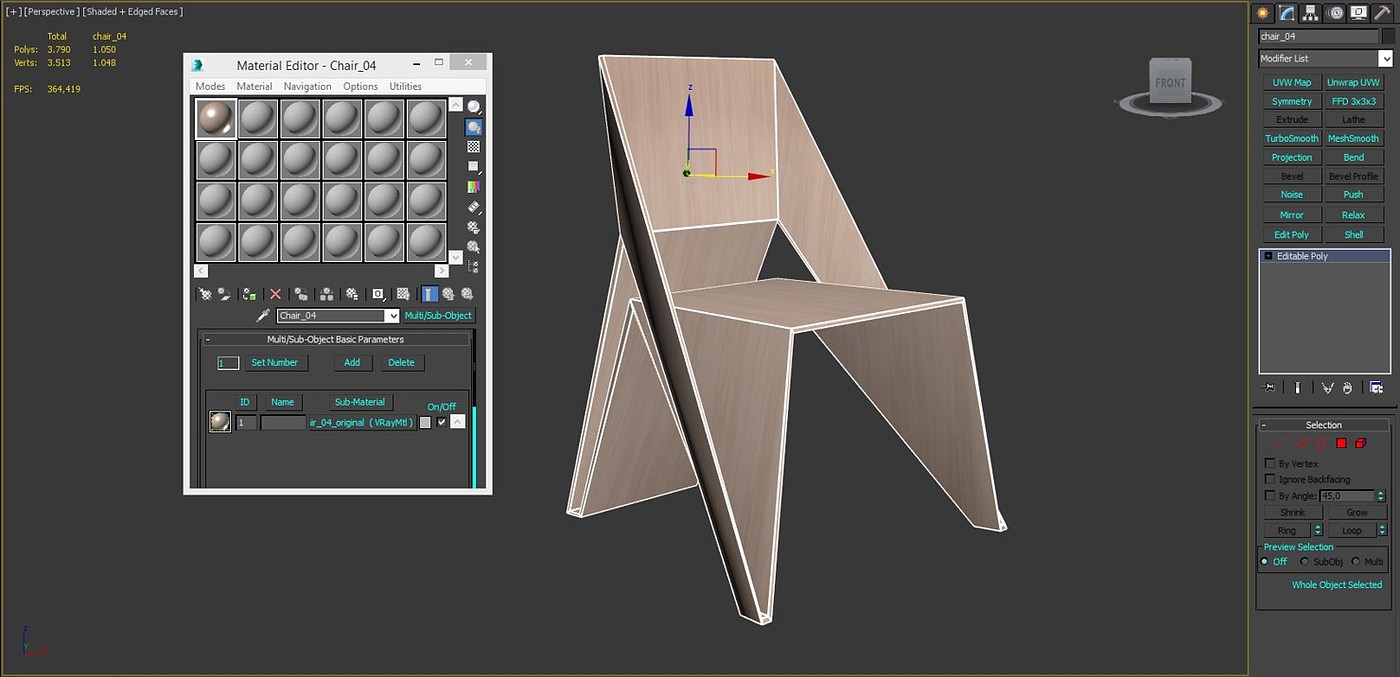Click the Set Number button
The image size is (1400, 677).
click(x=274, y=363)
